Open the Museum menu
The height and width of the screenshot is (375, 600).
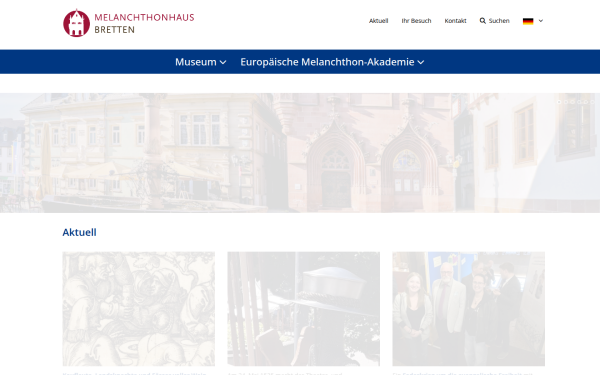point(196,62)
